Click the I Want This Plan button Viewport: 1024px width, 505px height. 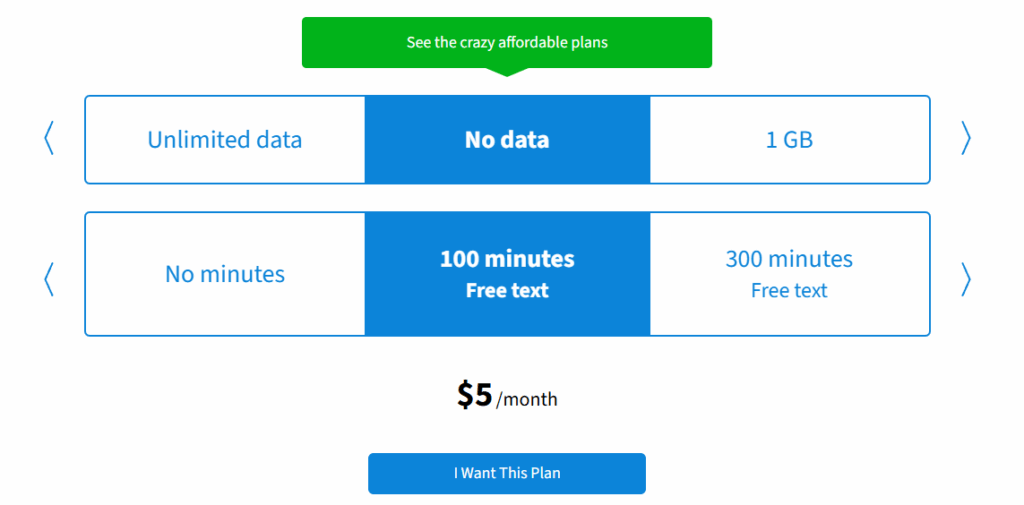coord(507,473)
